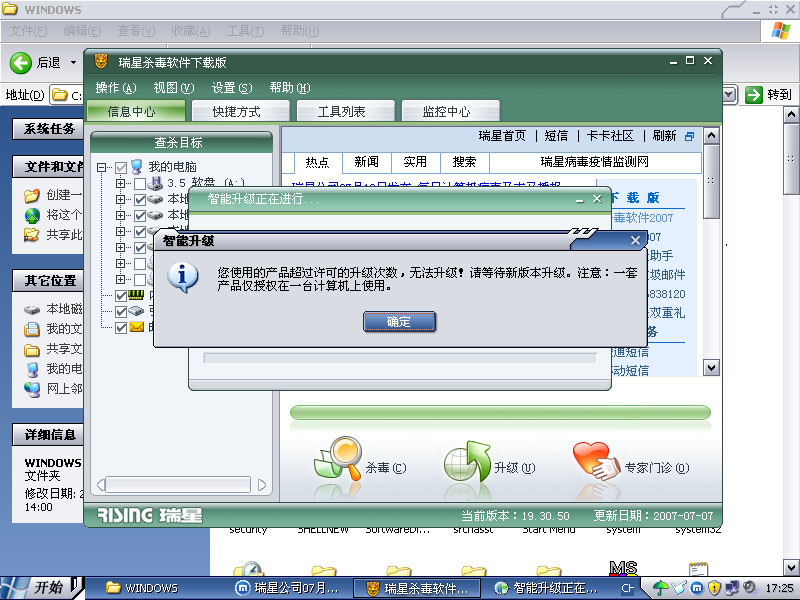The image size is (800, 600).
Task: Click the 我的文 documents icon in sidebar
Action: (x=32, y=329)
